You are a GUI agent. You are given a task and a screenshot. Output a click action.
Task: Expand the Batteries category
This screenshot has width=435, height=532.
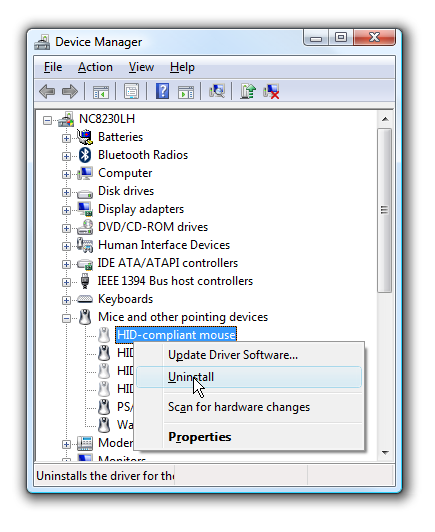click(x=66, y=138)
